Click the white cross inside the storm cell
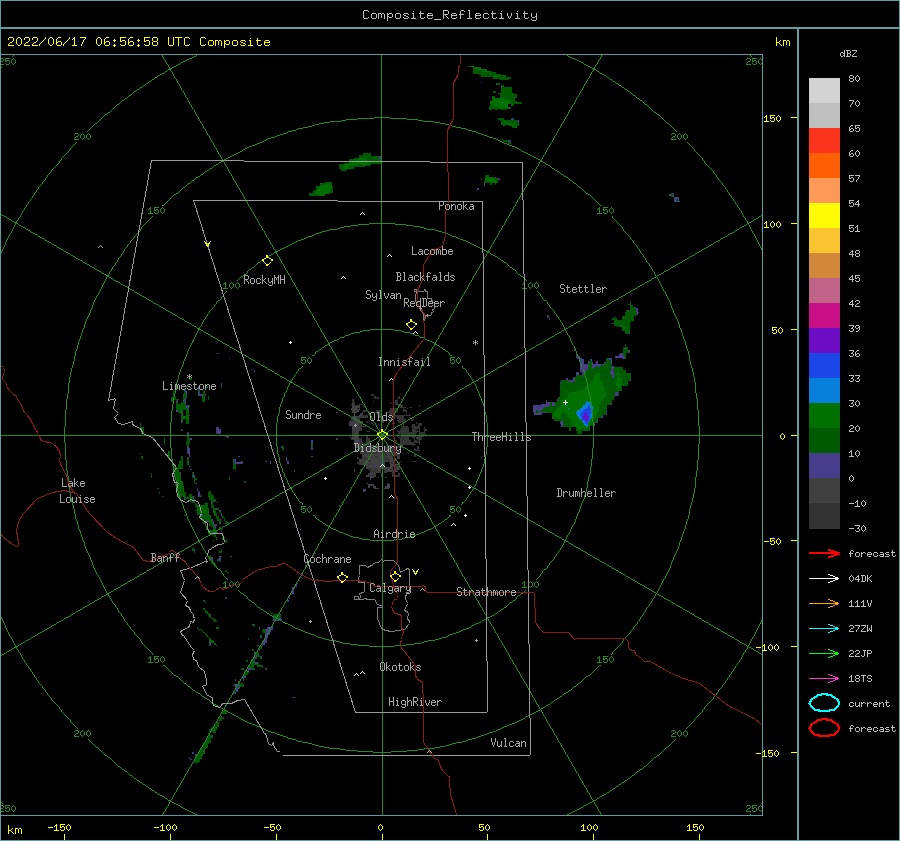This screenshot has height=841, width=900. [x=565, y=402]
